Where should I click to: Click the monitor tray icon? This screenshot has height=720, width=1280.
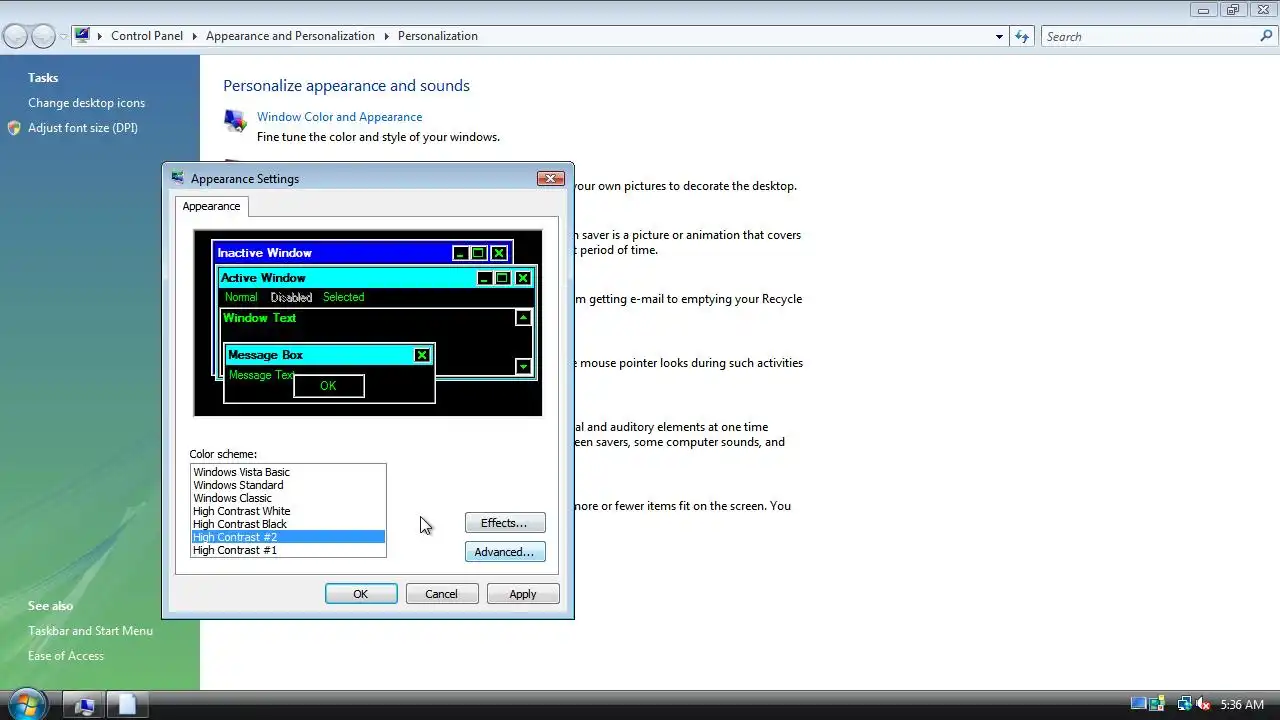click(x=1139, y=705)
